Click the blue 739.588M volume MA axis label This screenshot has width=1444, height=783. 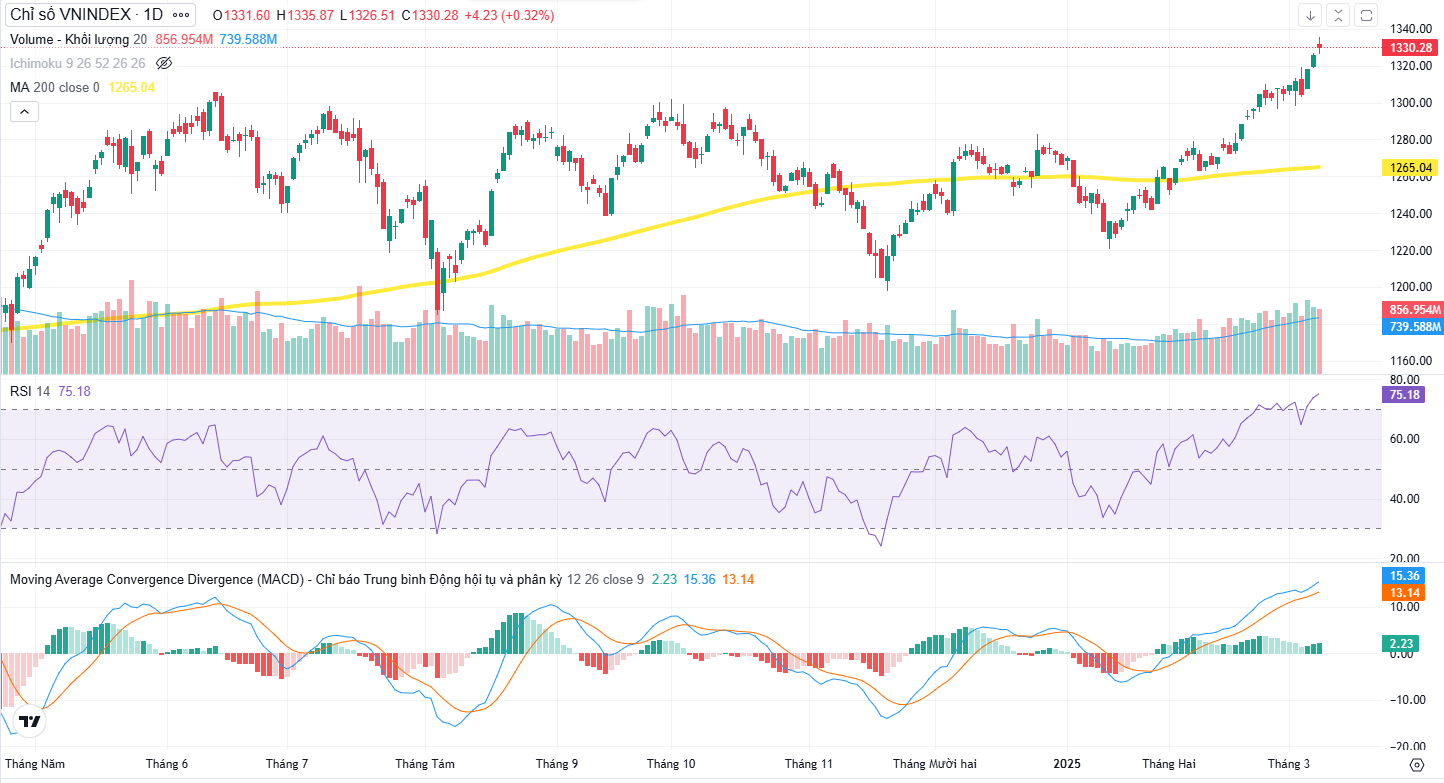coord(1411,326)
